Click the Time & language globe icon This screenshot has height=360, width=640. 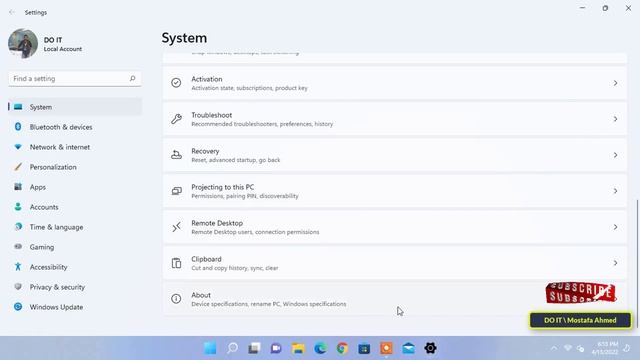pyautogui.click(x=18, y=227)
